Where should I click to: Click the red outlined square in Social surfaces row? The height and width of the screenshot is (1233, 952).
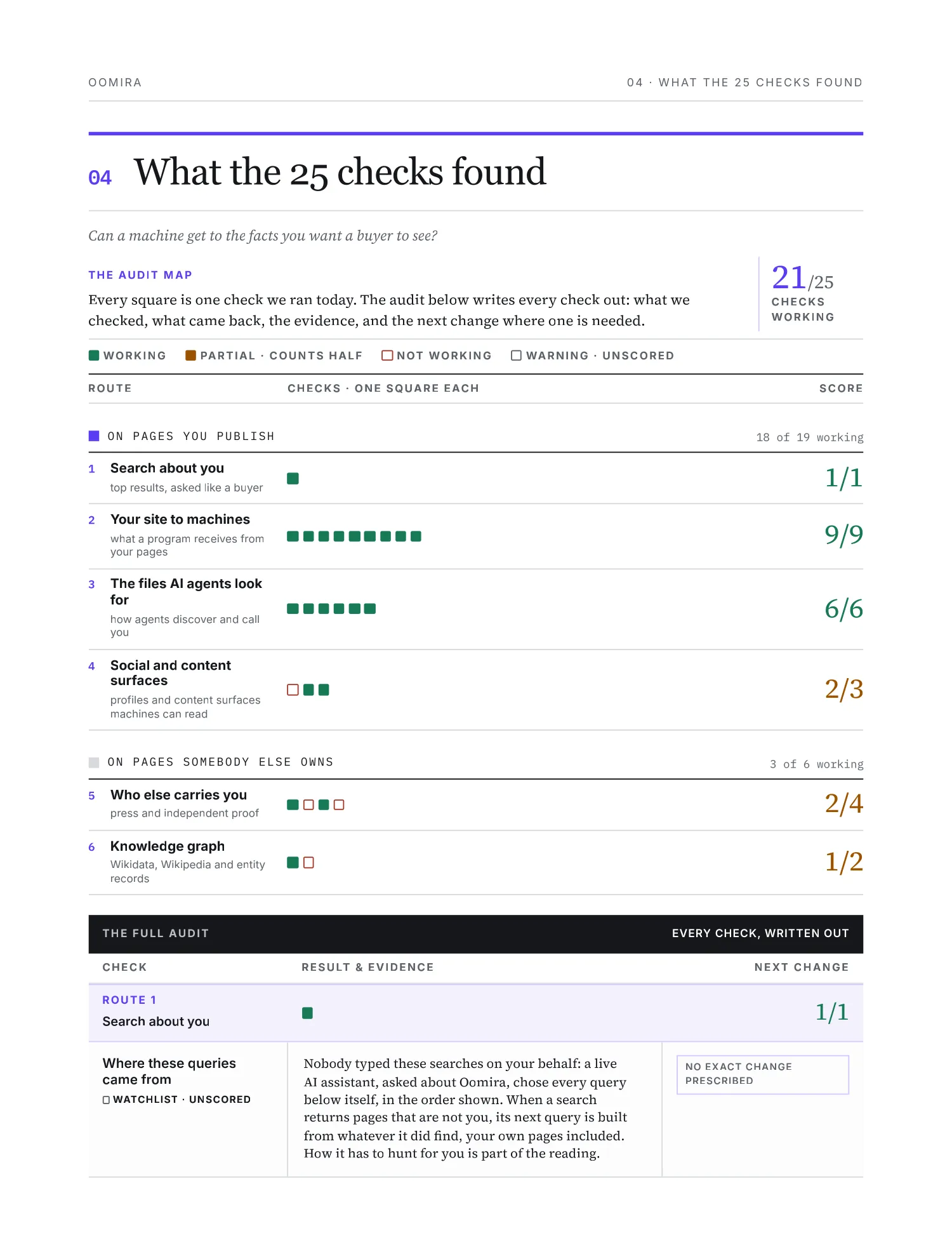tap(293, 690)
